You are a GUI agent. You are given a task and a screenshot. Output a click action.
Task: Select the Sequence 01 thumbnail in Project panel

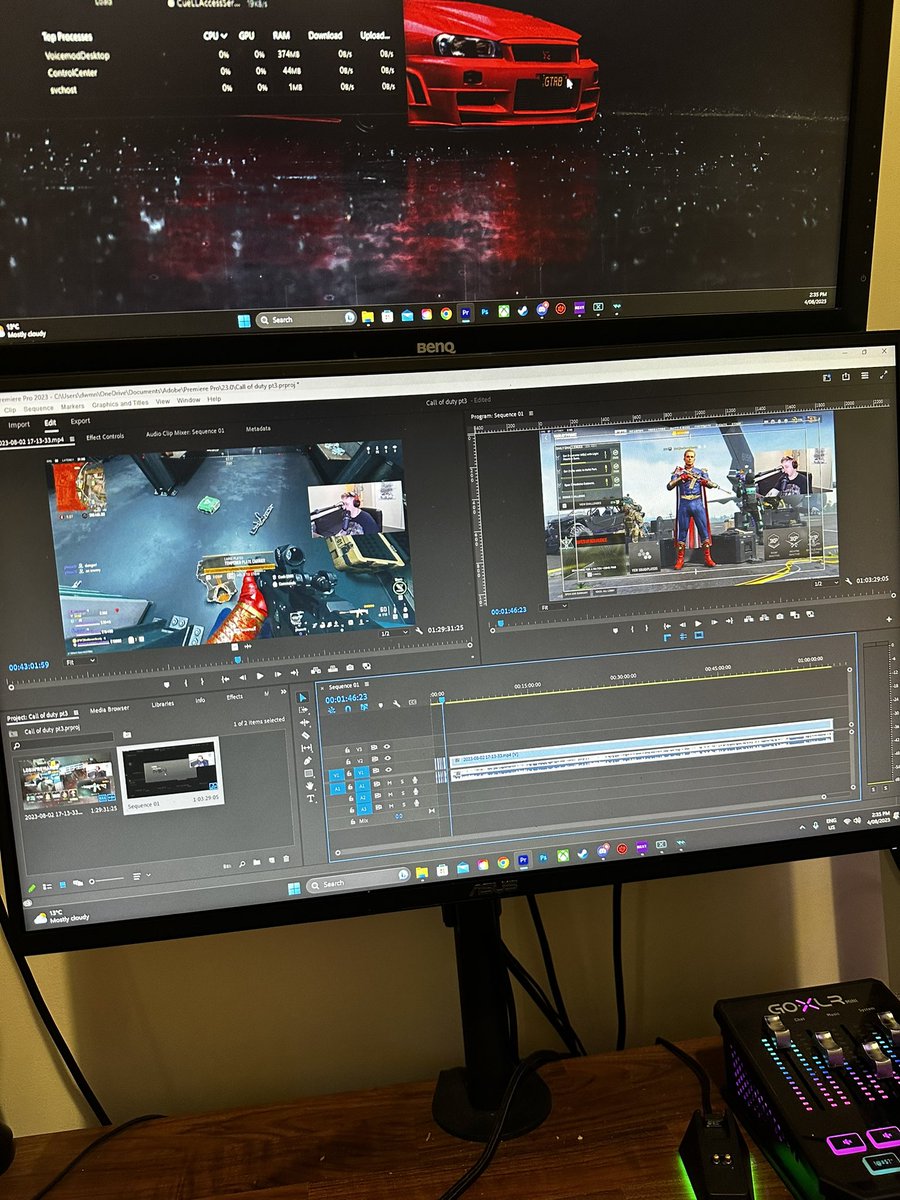click(170, 769)
